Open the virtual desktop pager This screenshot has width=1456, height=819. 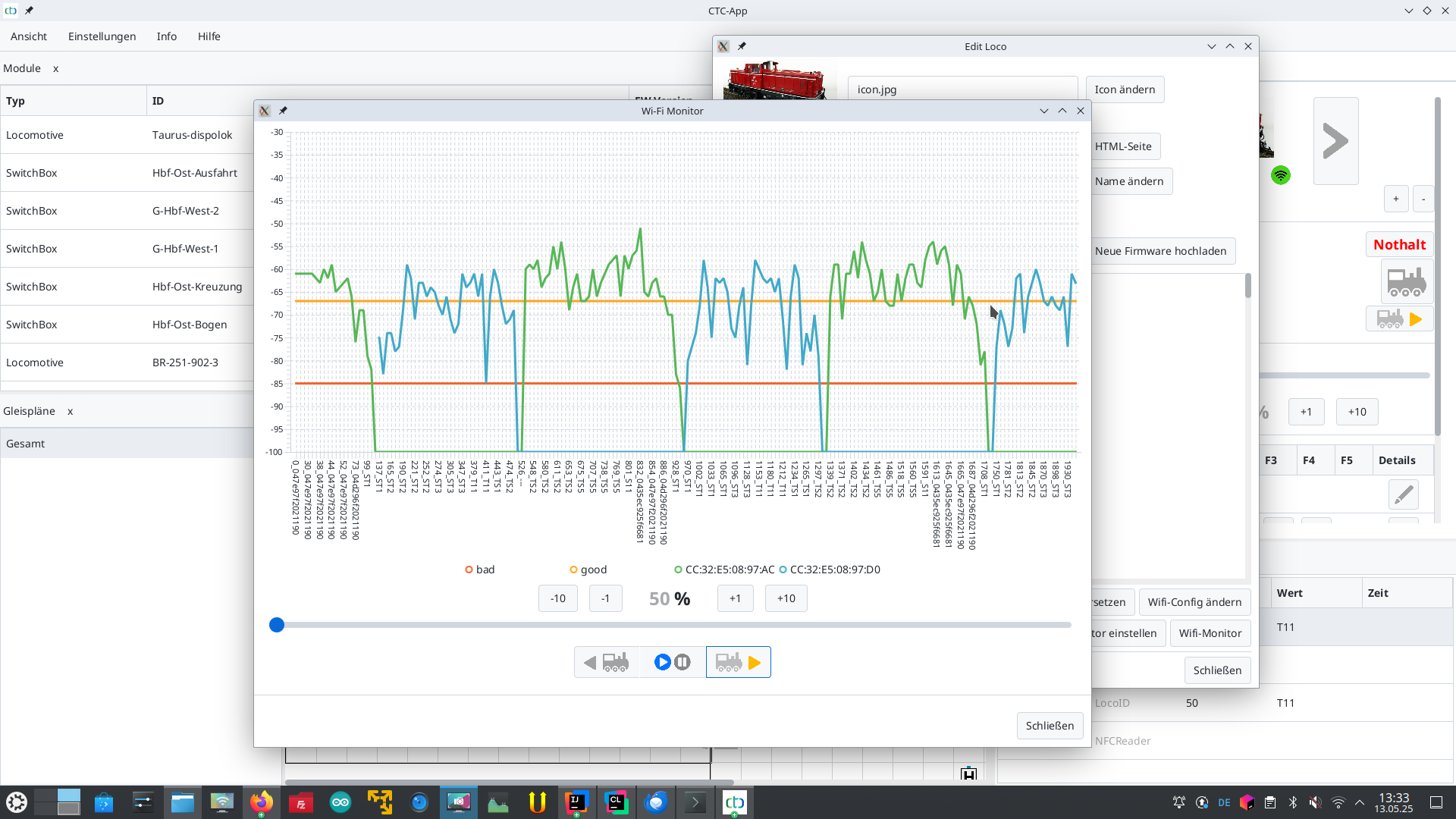click(58, 802)
